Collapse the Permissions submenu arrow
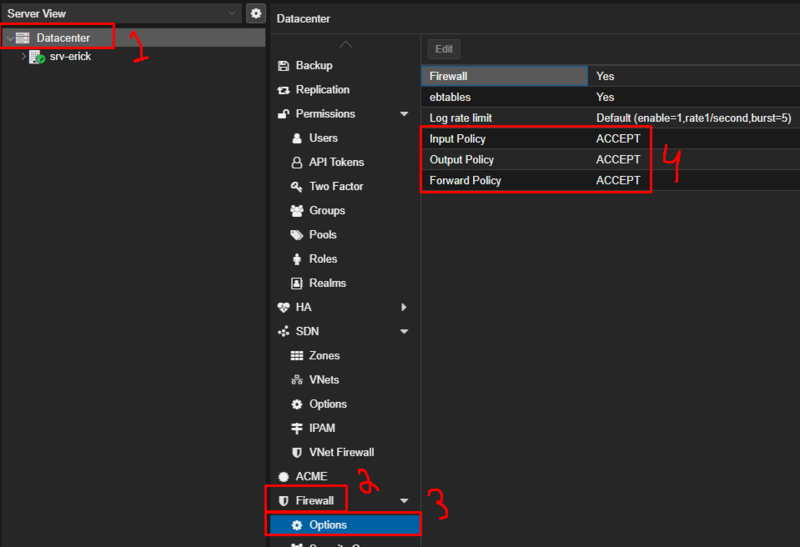800x547 pixels. pyautogui.click(x=404, y=114)
